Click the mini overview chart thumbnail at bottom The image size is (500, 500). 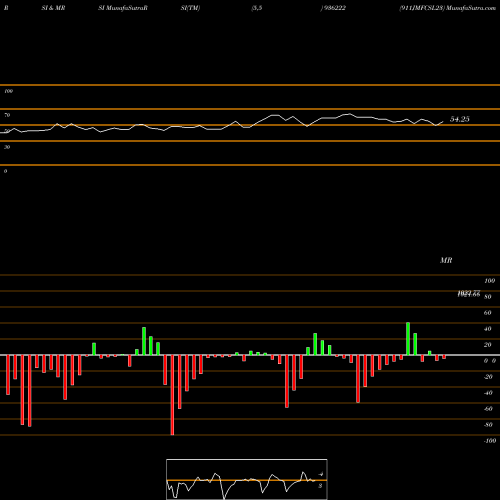click(247, 479)
